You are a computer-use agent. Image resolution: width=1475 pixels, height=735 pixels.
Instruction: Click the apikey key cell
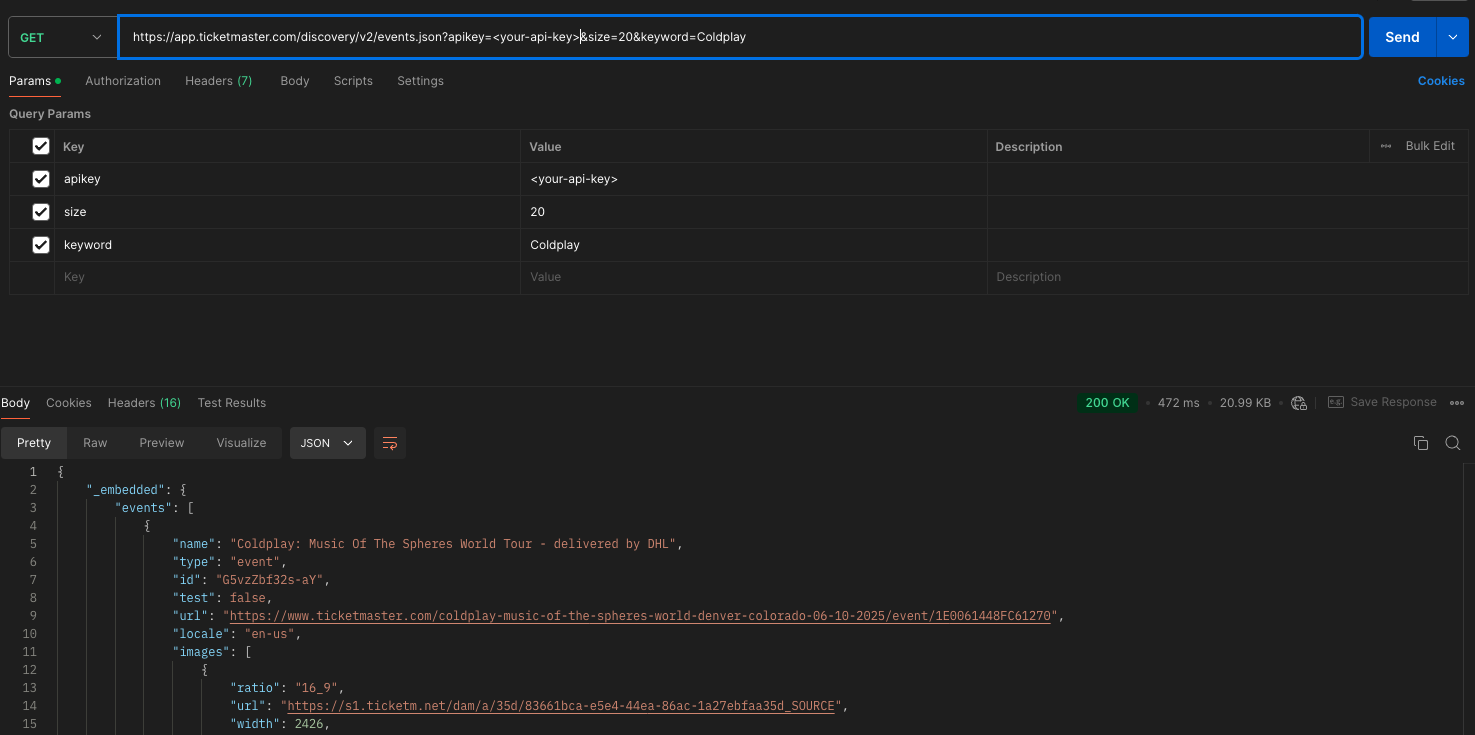coord(287,179)
